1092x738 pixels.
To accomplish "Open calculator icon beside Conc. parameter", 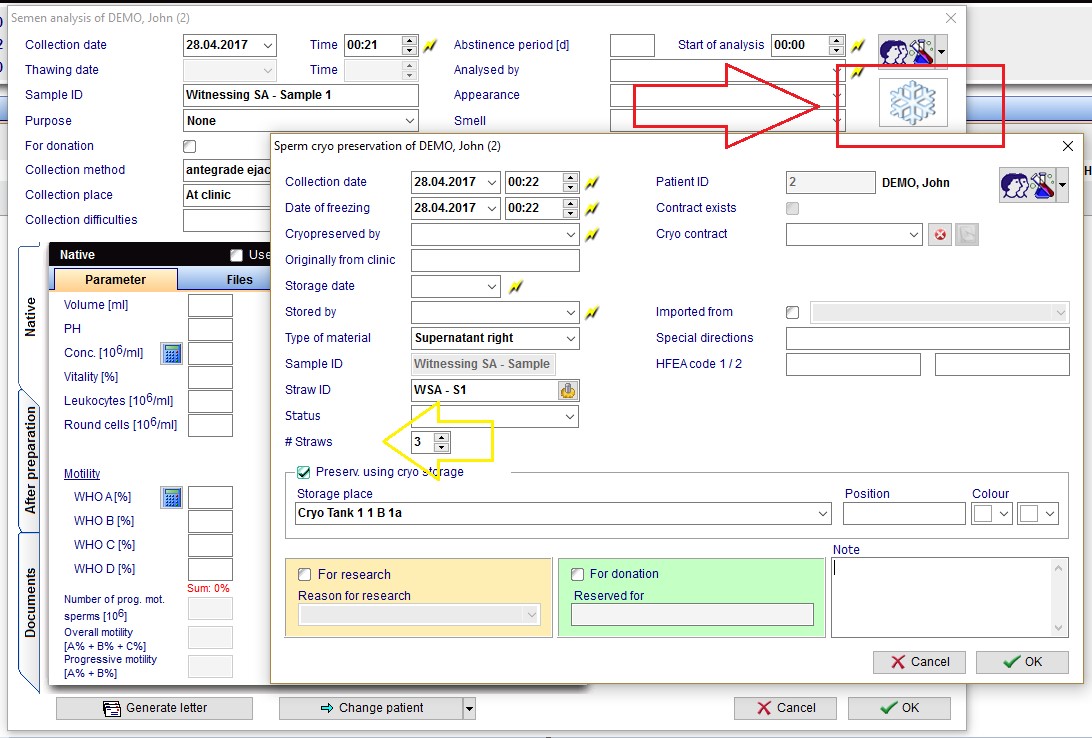I will pos(171,354).
